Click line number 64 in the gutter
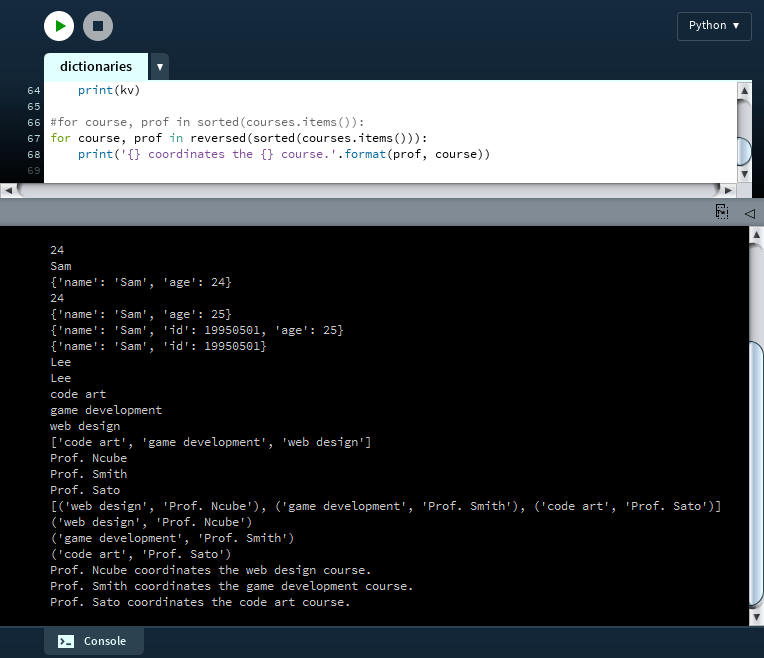 point(34,91)
